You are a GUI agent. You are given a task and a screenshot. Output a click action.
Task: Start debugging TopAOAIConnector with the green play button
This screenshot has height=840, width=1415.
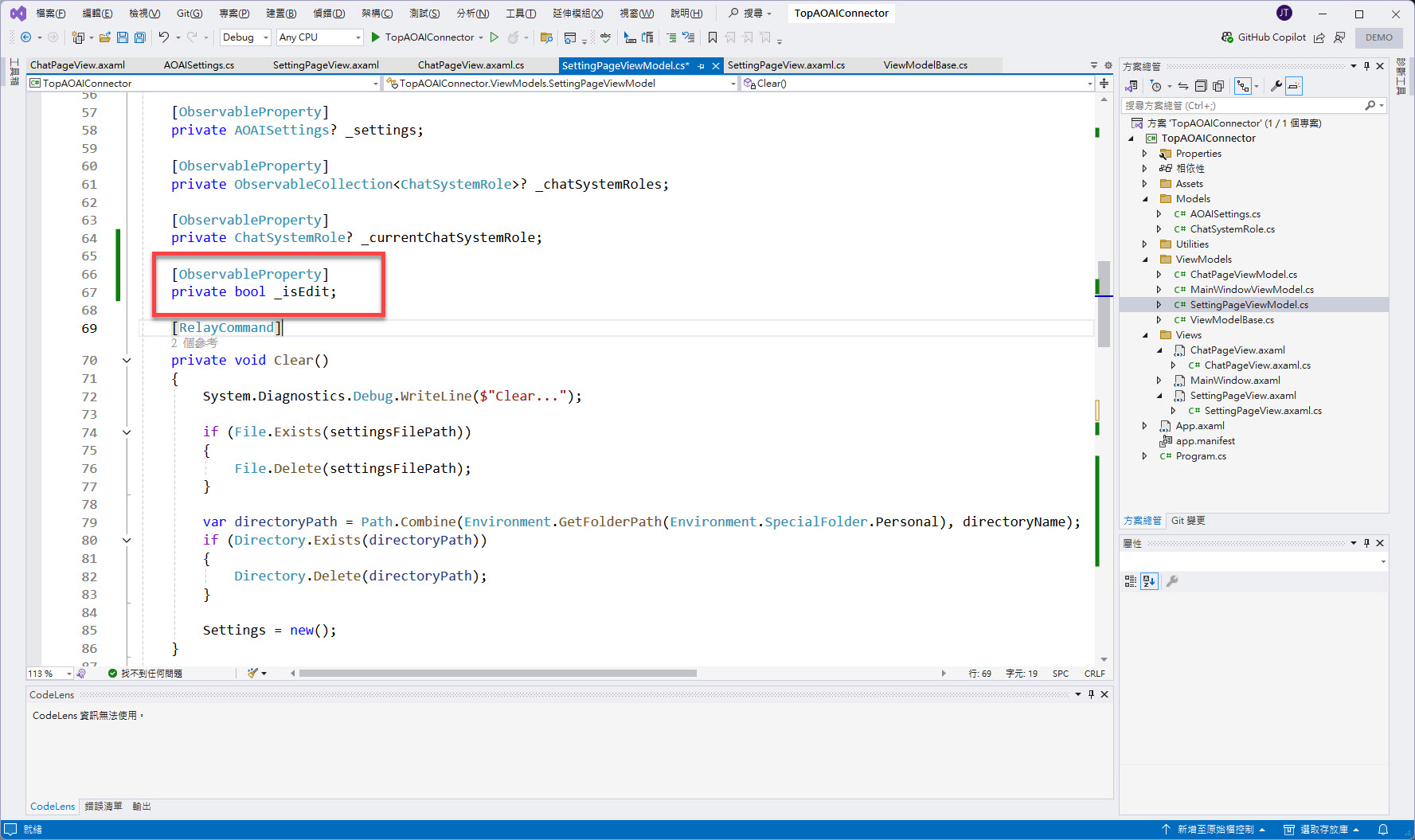[x=376, y=37]
